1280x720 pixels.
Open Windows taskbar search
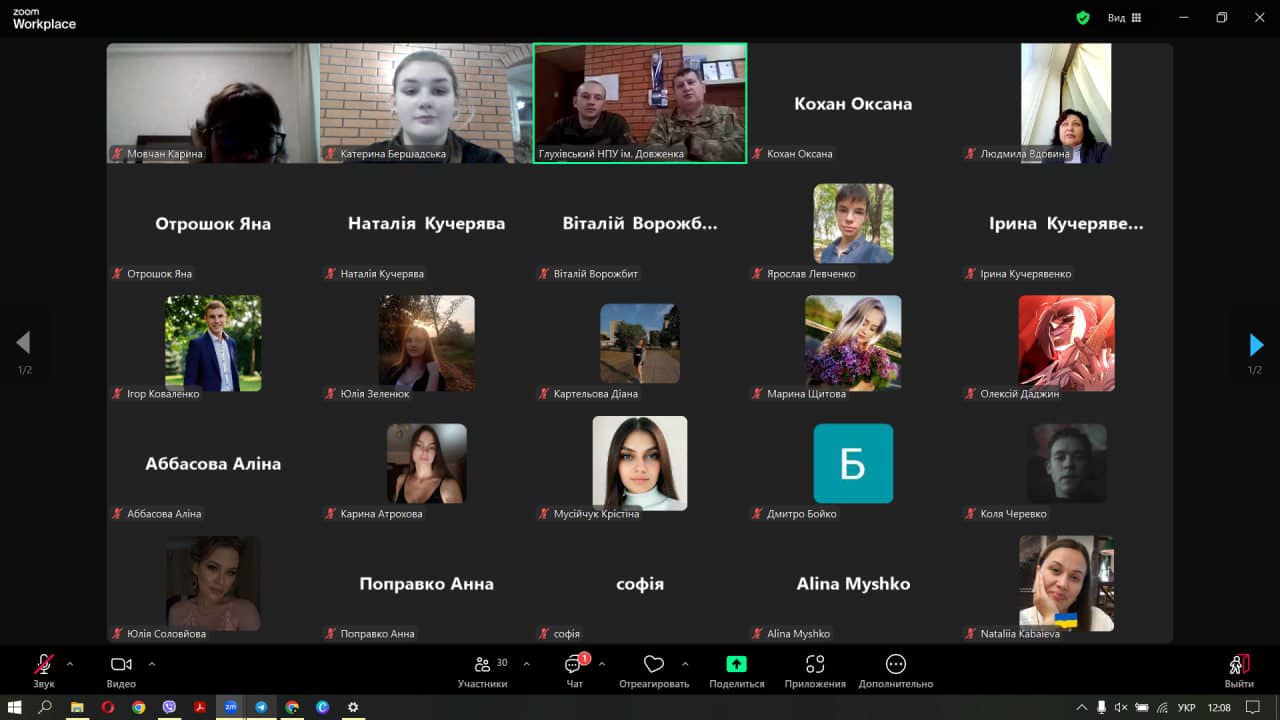[x=45, y=707]
